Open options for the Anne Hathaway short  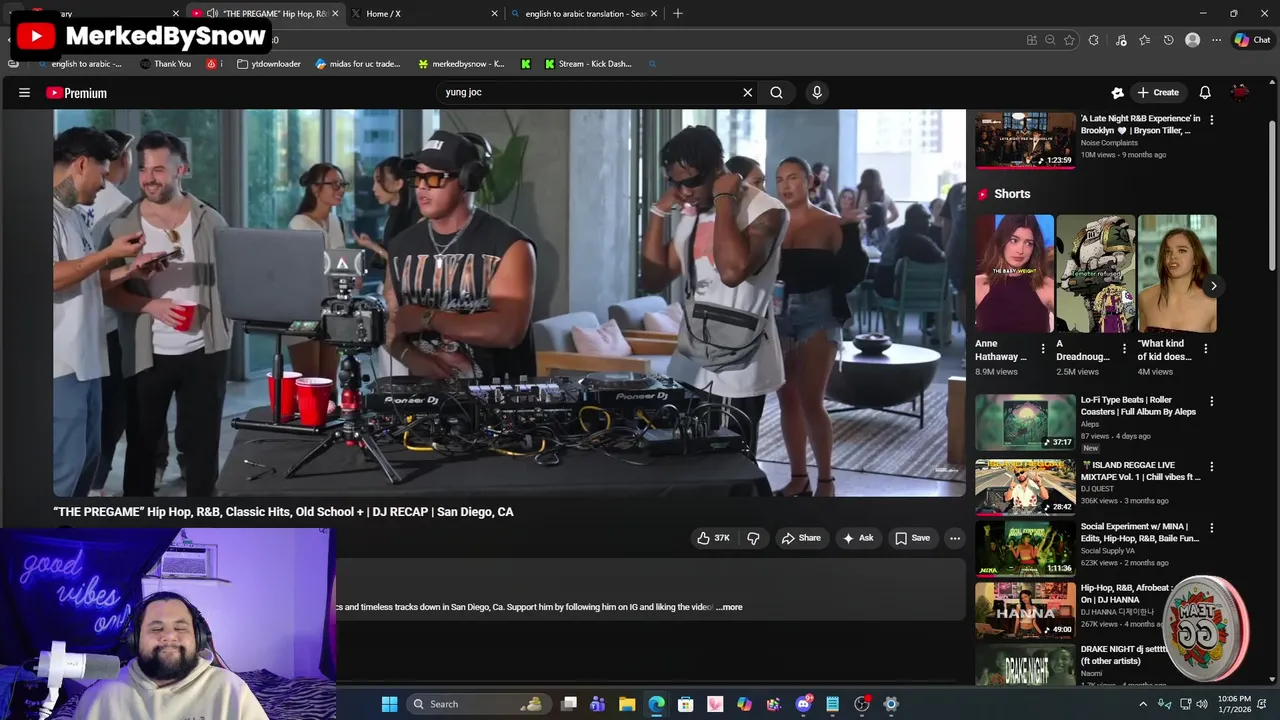pyautogui.click(x=1043, y=349)
